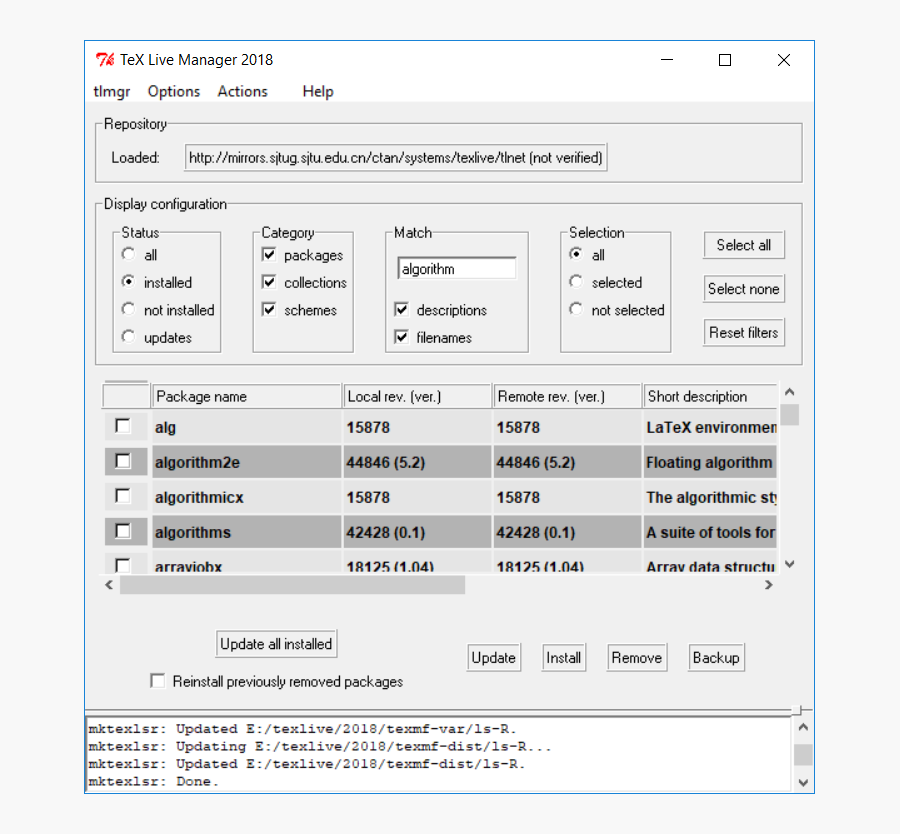900x834 pixels.
Task: Select the 'updates' status option
Action: coord(129,337)
